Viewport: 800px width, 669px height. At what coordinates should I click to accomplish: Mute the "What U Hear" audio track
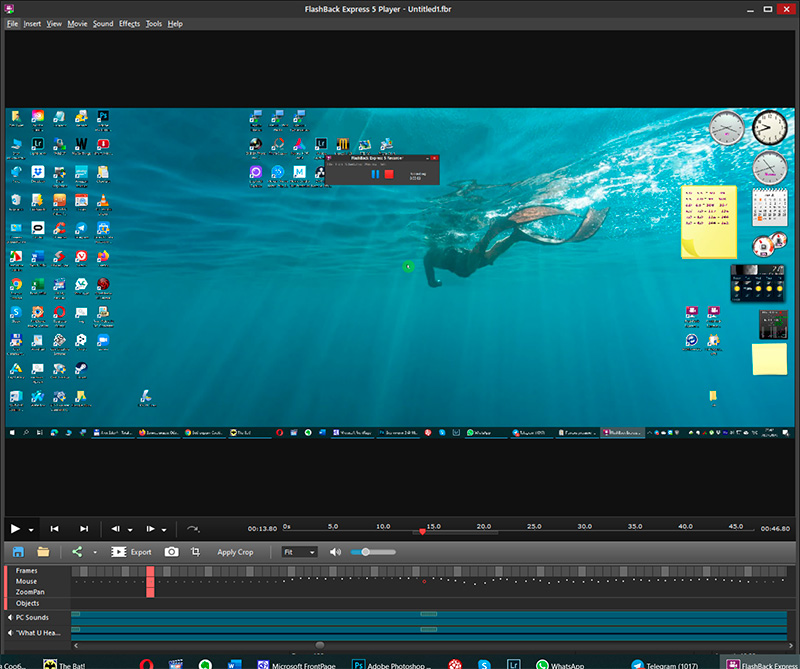tap(10, 631)
